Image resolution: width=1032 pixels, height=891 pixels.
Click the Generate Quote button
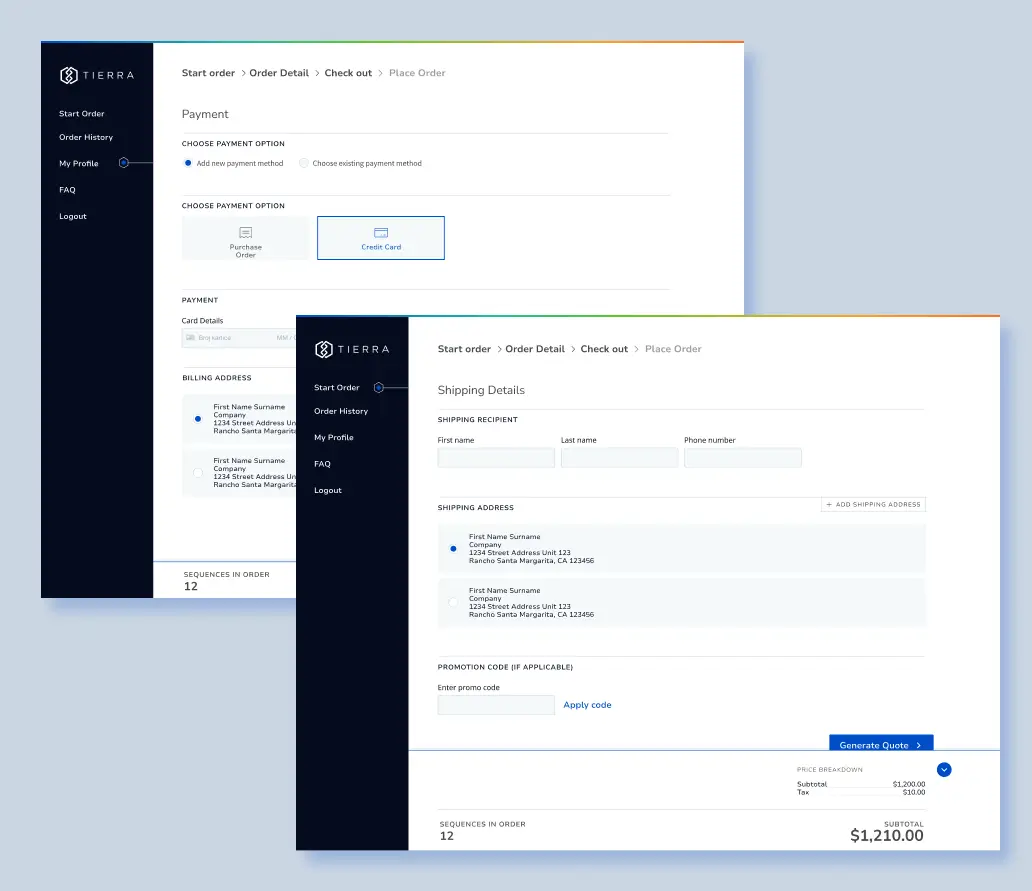pos(881,743)
